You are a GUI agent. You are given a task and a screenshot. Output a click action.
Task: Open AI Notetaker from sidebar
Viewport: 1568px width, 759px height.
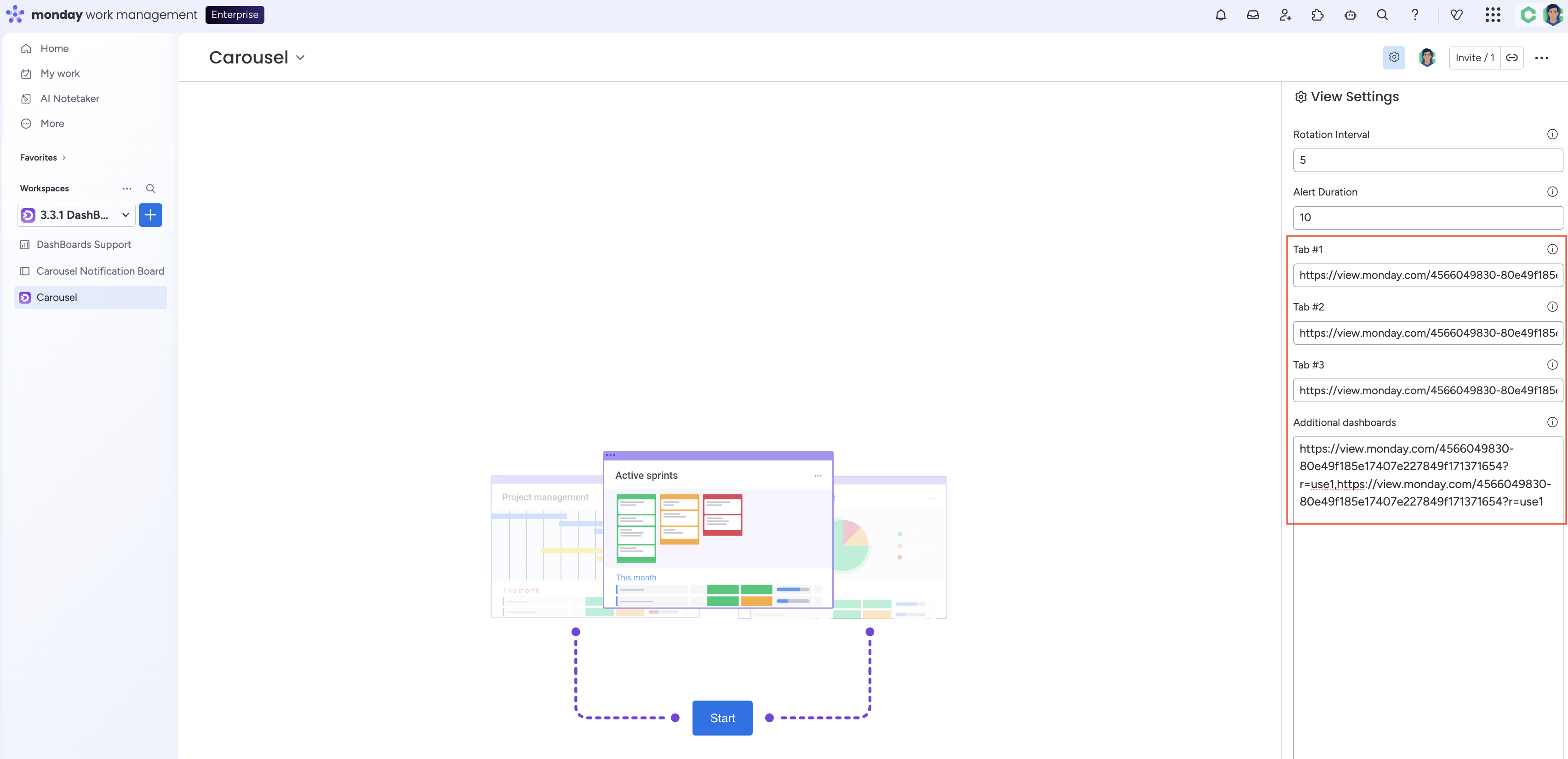(69, 99)
